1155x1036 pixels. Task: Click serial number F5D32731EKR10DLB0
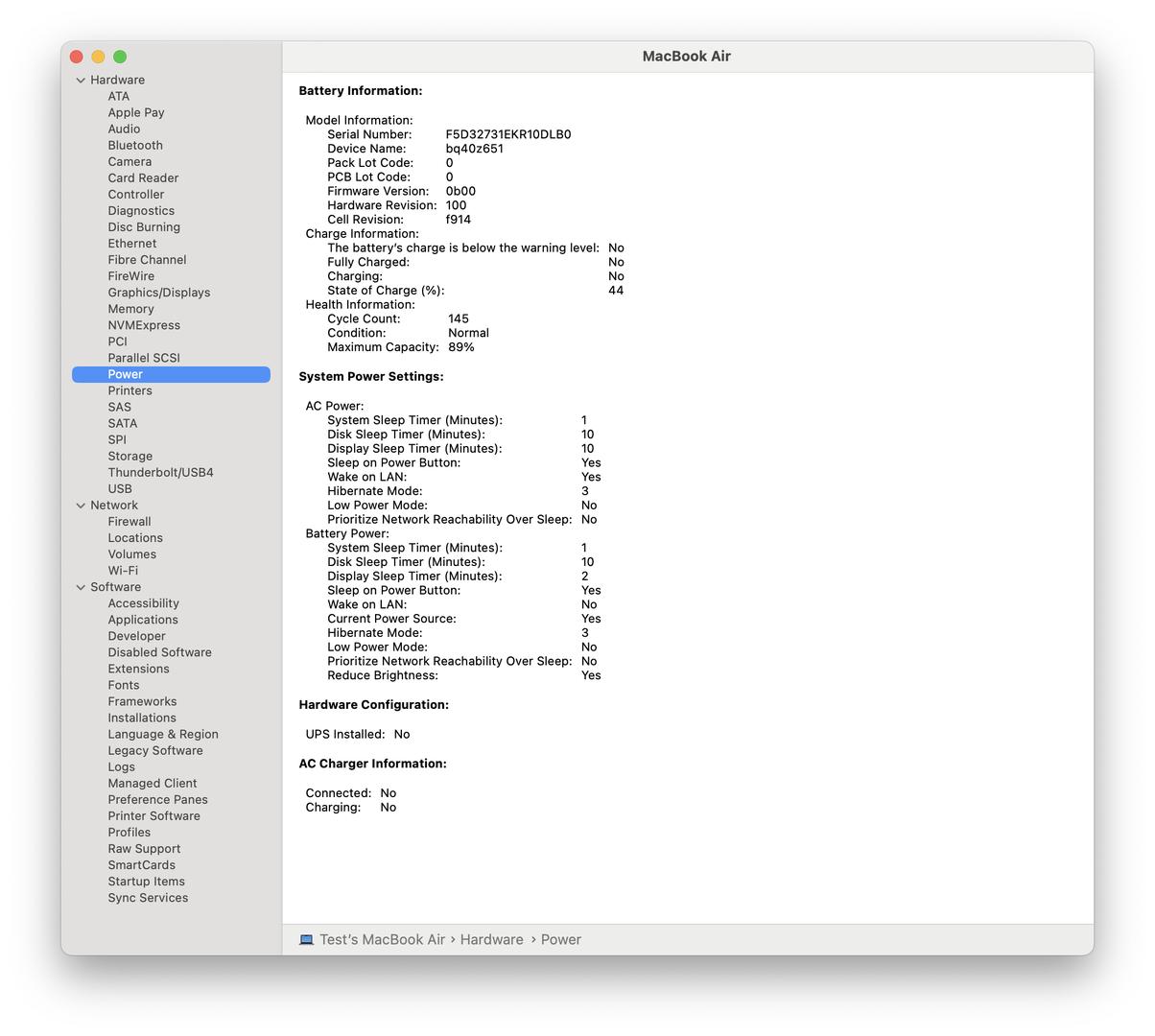pyautogui.click(x=508, y=134)
